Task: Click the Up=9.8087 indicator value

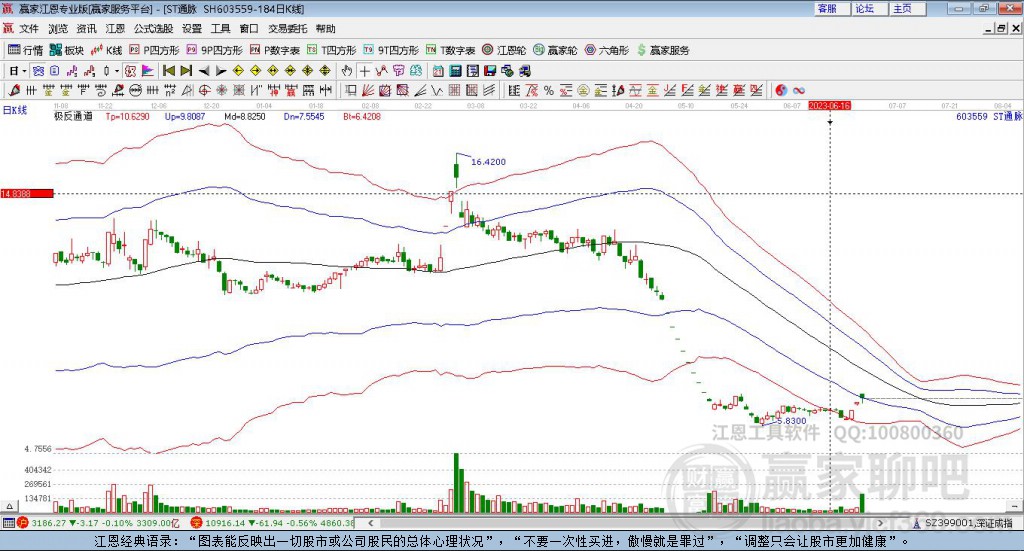Action: tap(185, 117)
